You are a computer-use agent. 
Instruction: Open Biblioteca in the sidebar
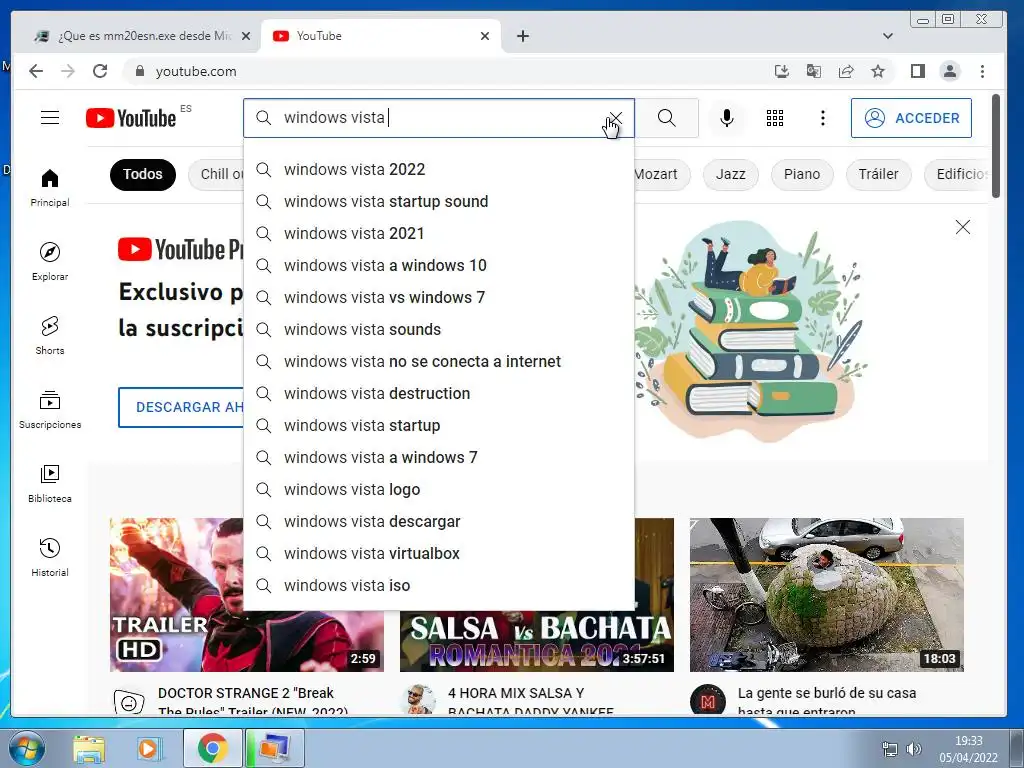click(50, 483)
